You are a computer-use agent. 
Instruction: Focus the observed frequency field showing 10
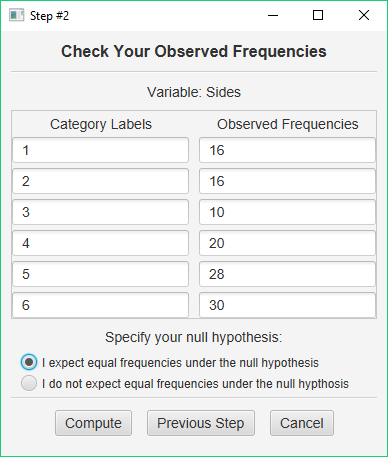(x=287, y=212)
